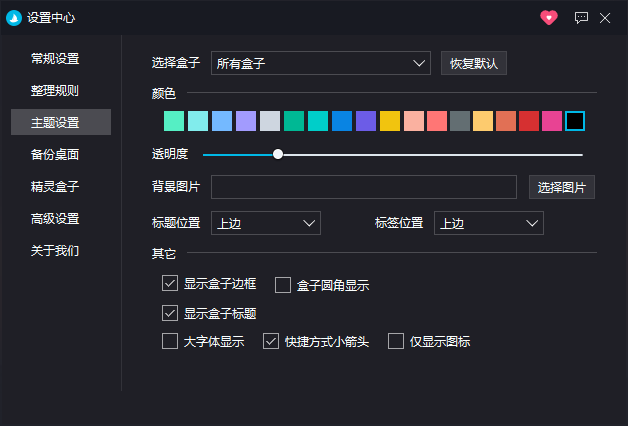Select the light orange-yellow color swatch
The height and width of the screenshot is (426, 628).
point(483,121)
